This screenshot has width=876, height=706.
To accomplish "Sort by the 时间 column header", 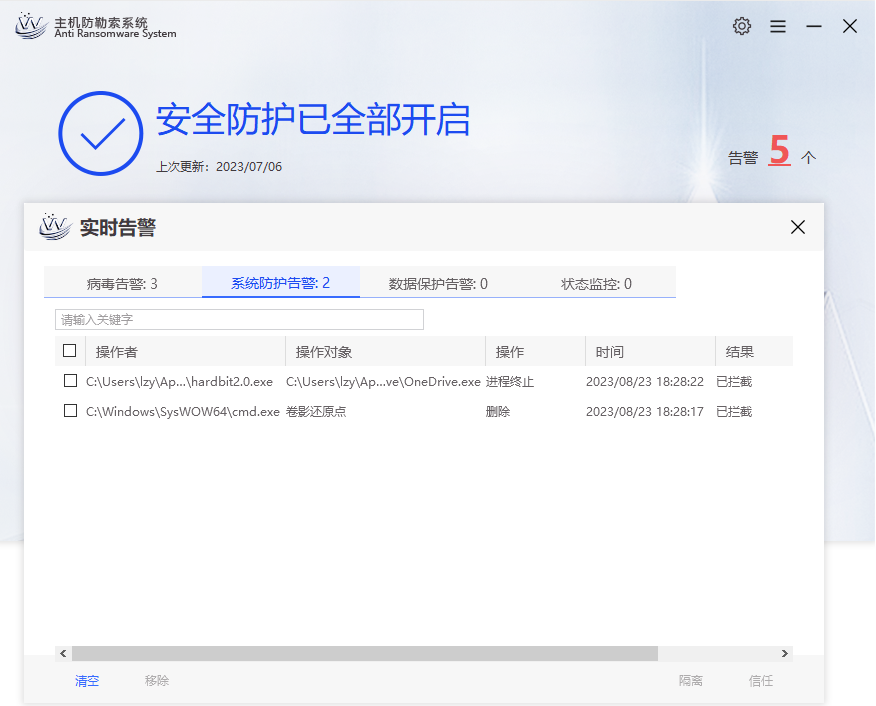I will [650, 352].
